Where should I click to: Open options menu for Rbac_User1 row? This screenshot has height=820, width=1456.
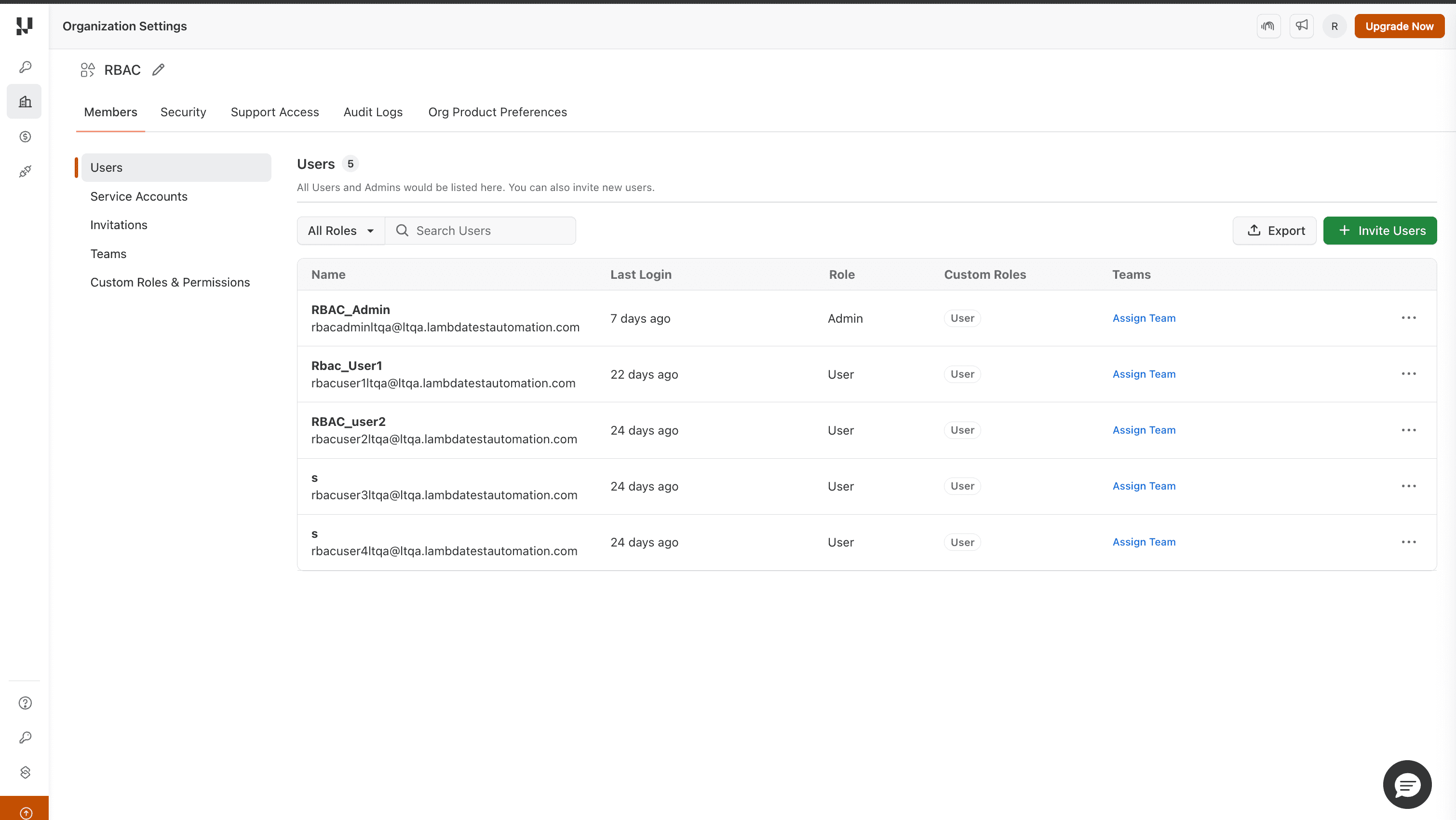pyautogui.click(x=1409, y=374)
